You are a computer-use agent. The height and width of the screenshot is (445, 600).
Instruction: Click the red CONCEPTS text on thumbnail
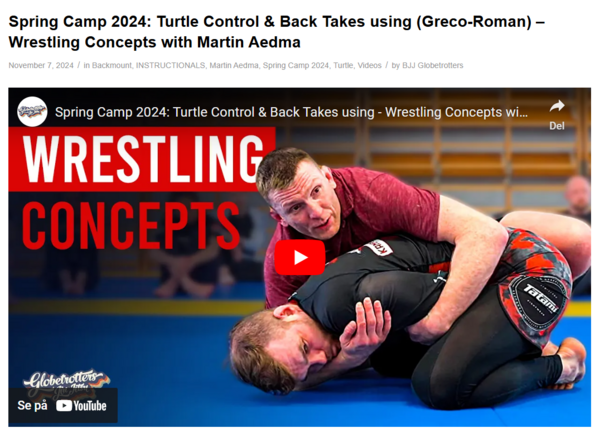click(131, 226)
